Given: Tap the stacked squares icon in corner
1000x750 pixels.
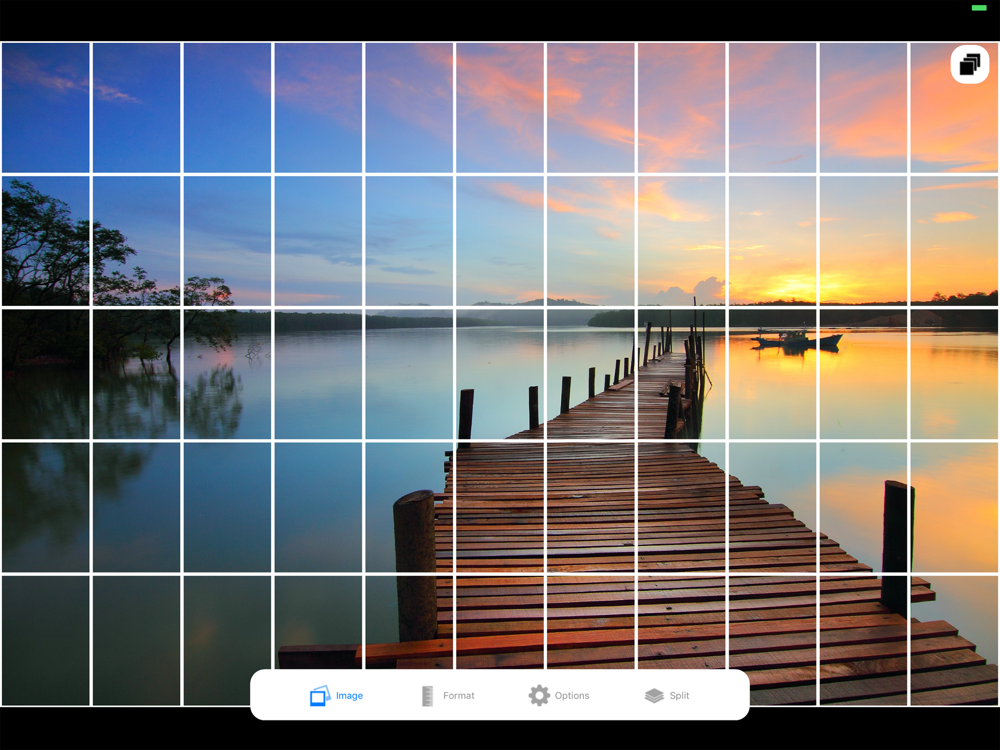Looking at the screenshot, I should (x=969, y=64).
